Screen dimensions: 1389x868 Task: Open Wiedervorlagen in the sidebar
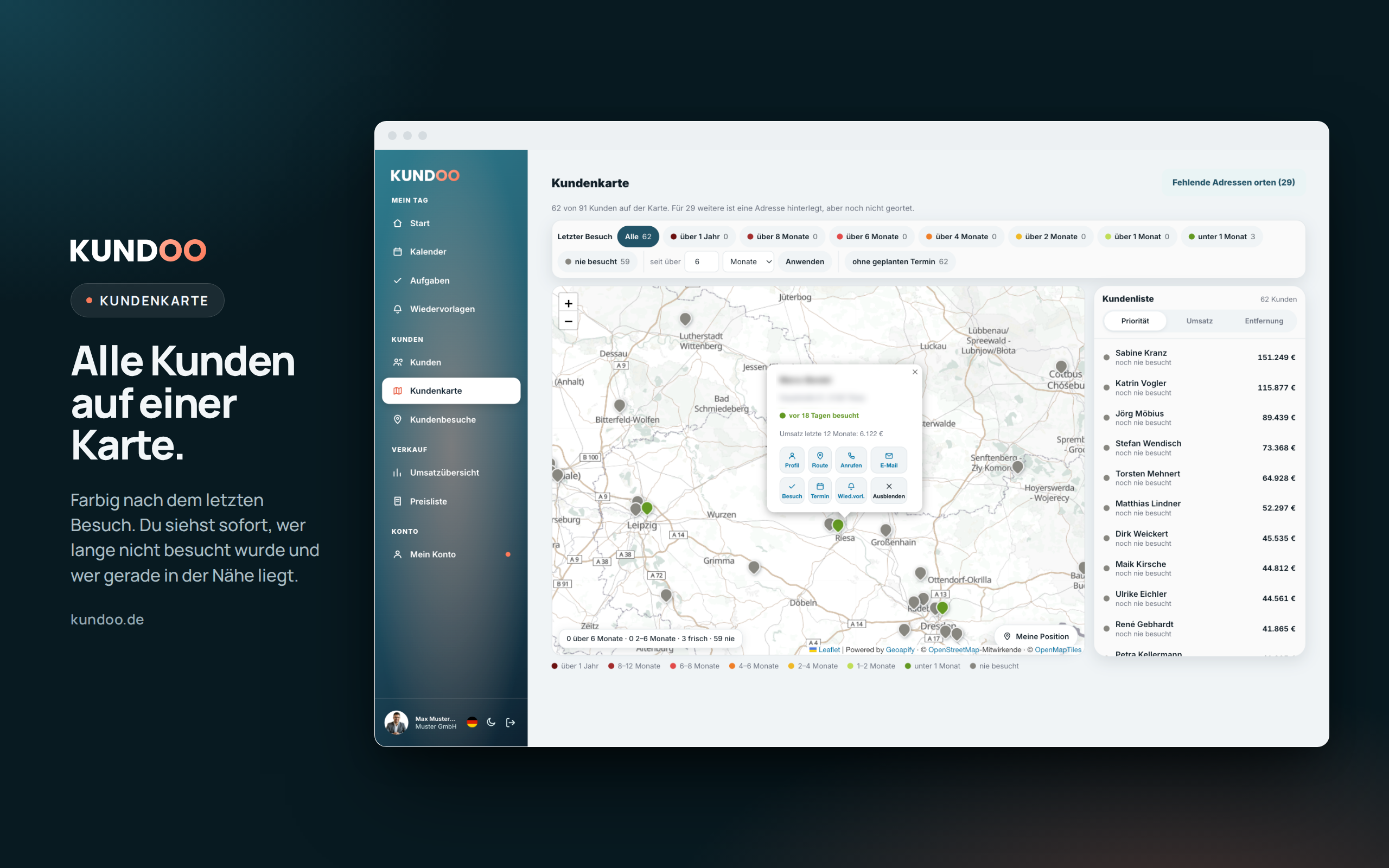[x=451, y=309]
